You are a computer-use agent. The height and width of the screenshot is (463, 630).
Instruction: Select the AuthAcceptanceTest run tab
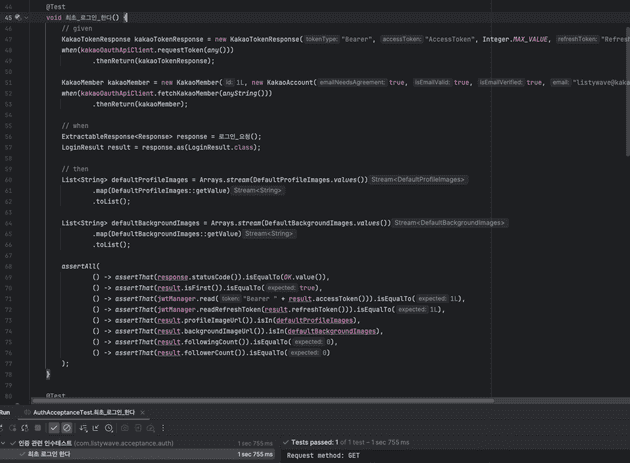(x=84, y=412)
